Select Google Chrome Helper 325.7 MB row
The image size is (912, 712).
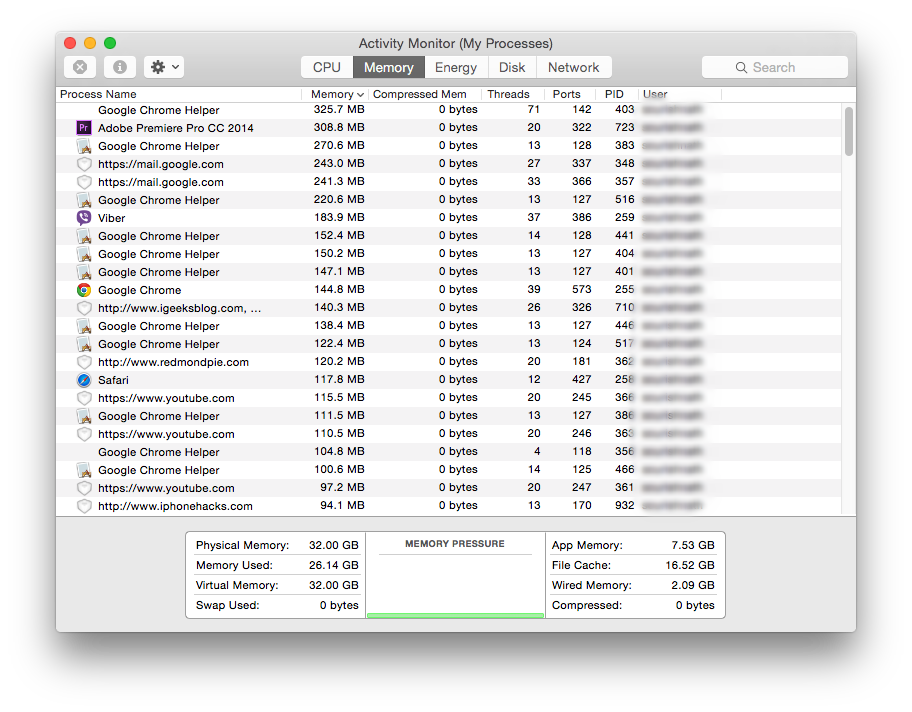pyautogui.click(x=448, y=110)
